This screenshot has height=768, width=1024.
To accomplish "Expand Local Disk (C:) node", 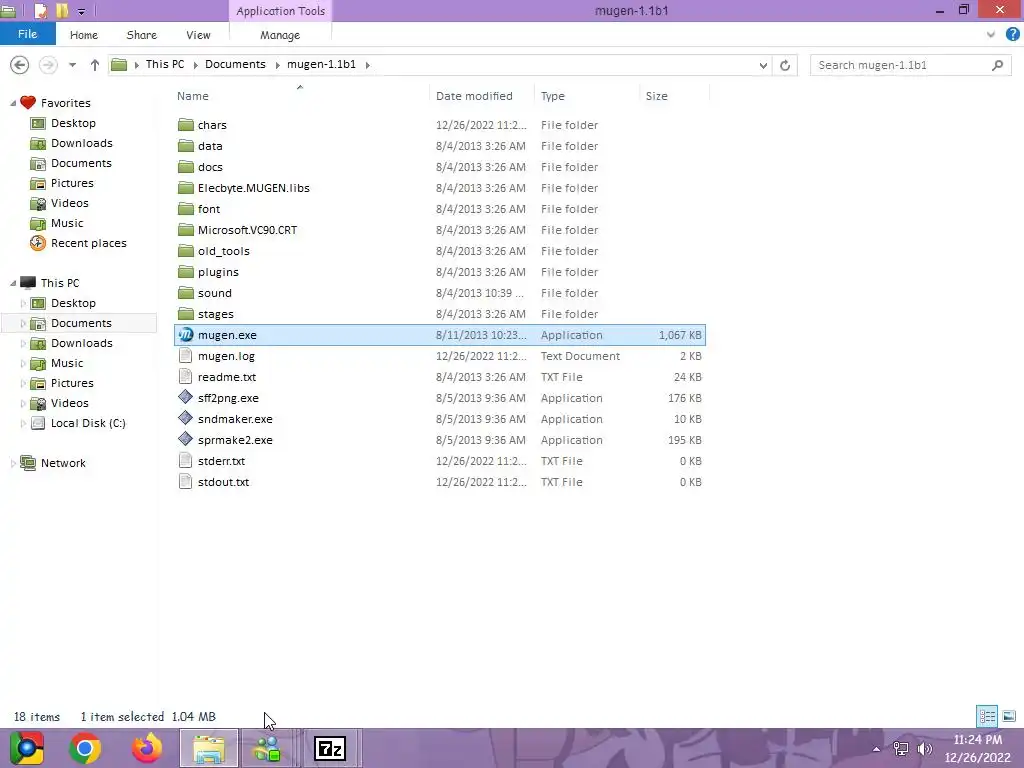I will pyautogui.click(x=24, y=423).
